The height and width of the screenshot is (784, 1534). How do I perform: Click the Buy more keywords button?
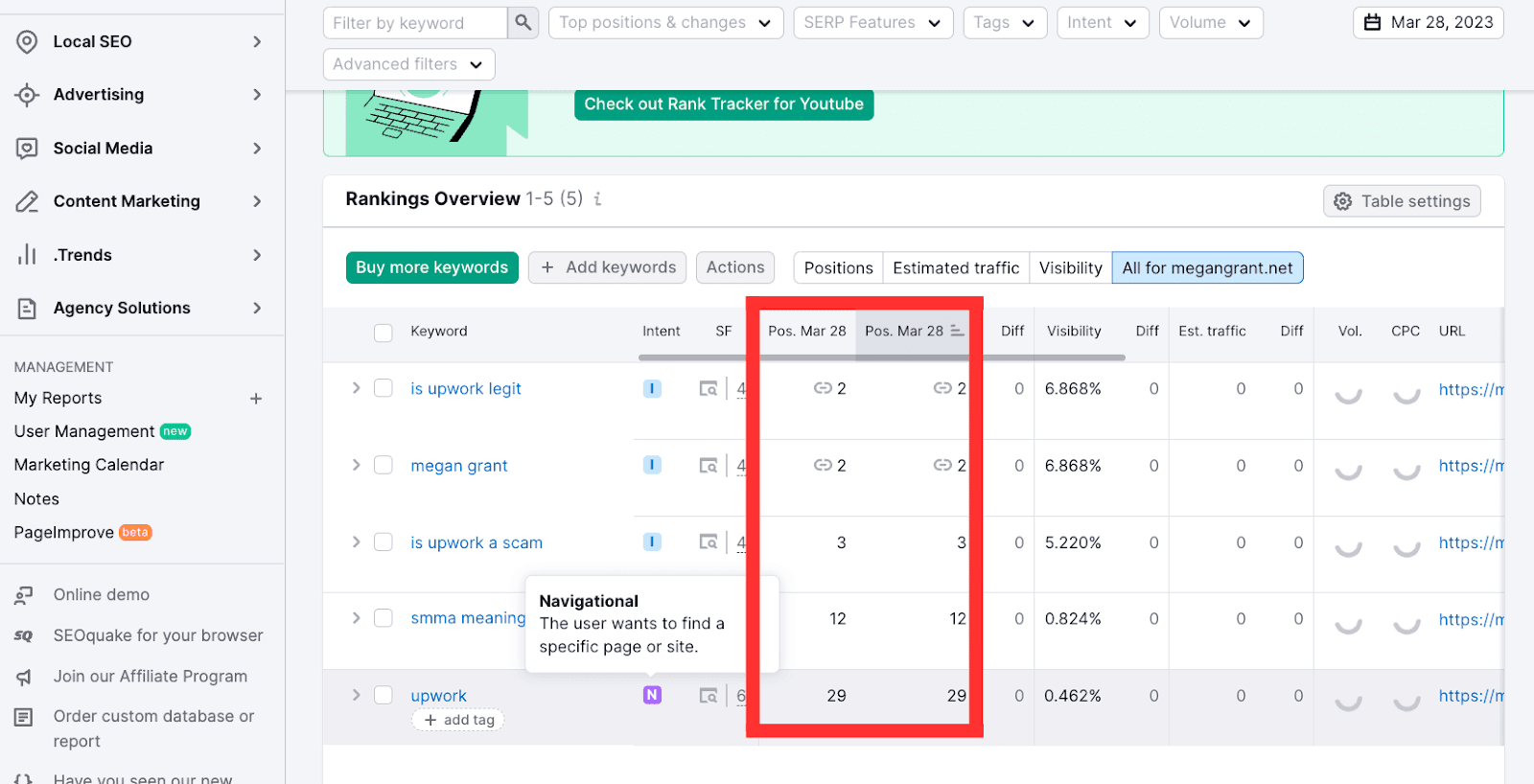pos(431,267)
